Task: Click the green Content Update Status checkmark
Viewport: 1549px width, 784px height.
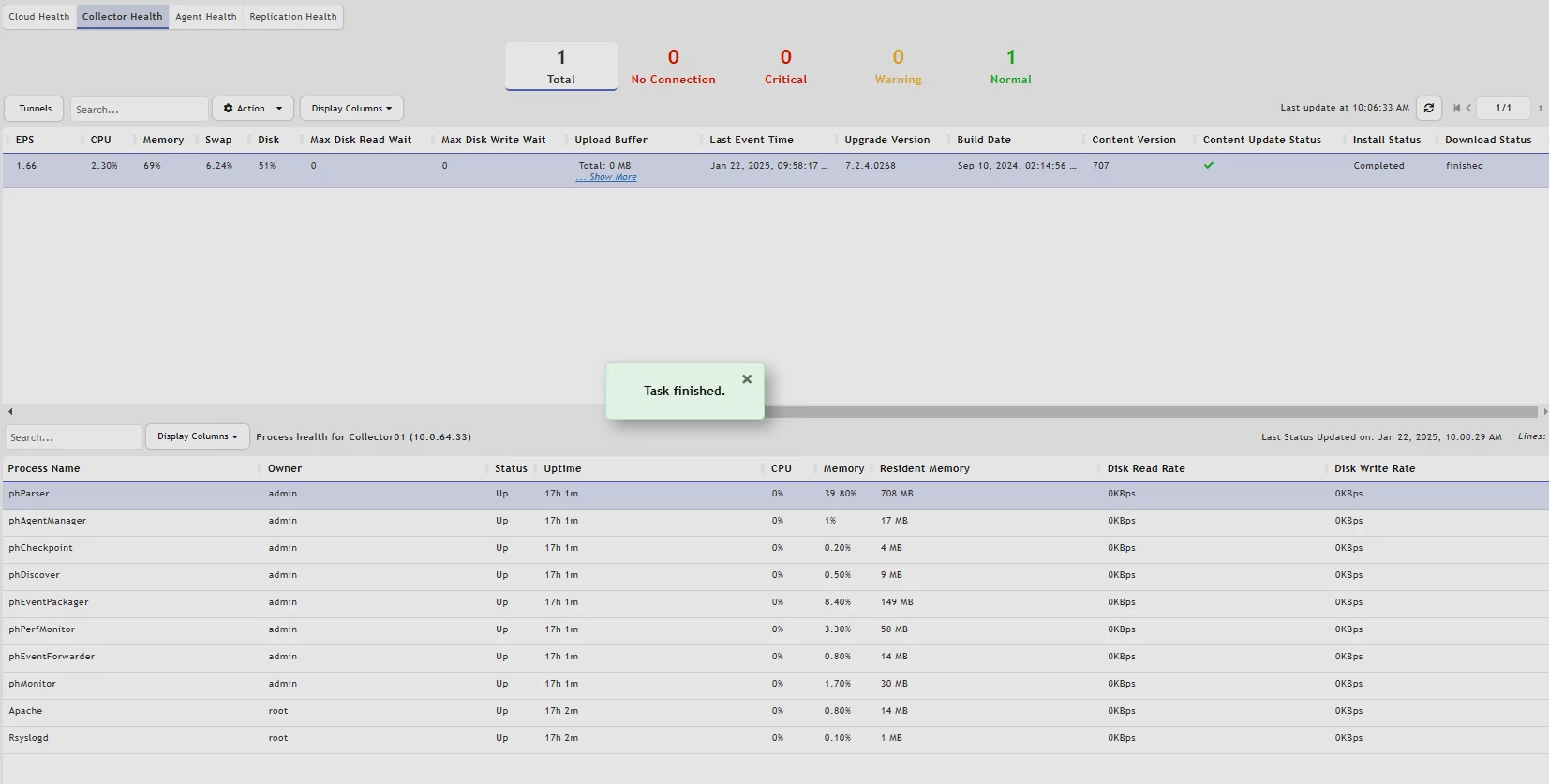Action: pyautogui.click(x=1209, y=166)
